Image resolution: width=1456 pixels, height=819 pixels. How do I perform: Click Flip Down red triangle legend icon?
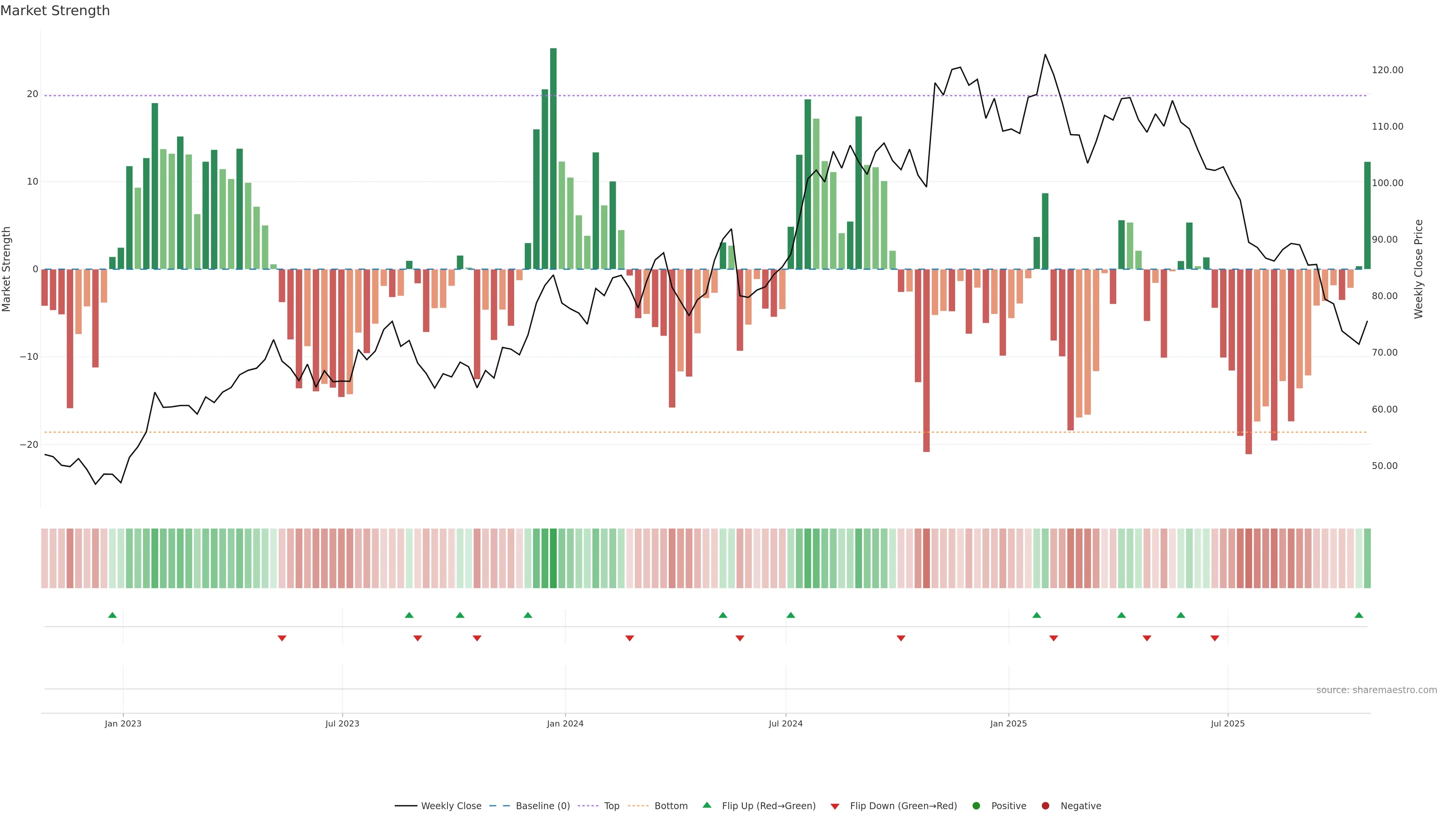835,806
